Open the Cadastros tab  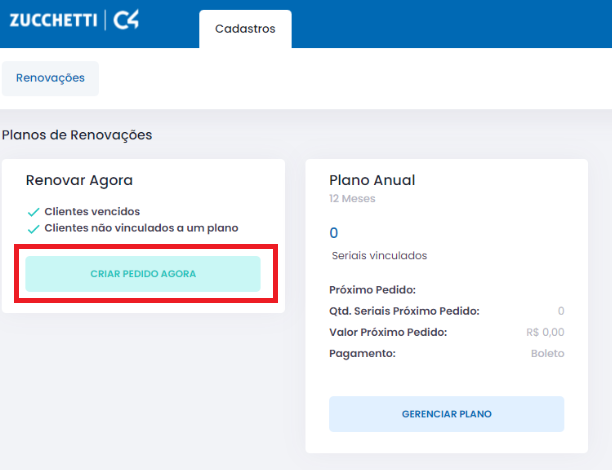click(245, 29)
